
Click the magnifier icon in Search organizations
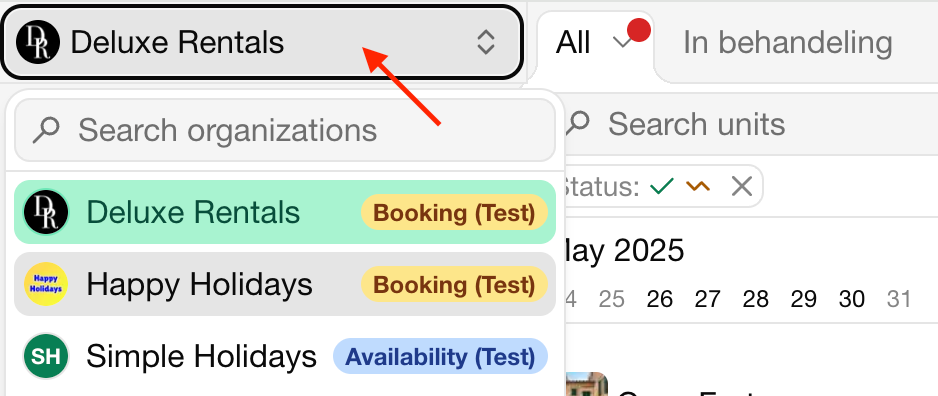click(x=45, y=130)
